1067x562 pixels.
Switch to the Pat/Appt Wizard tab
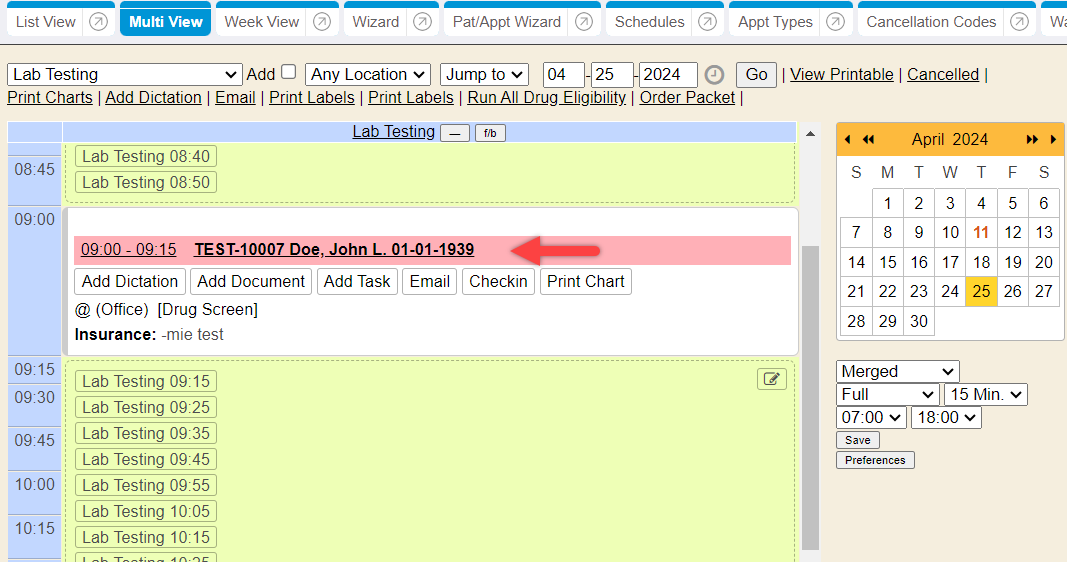[x=506, y=22]
